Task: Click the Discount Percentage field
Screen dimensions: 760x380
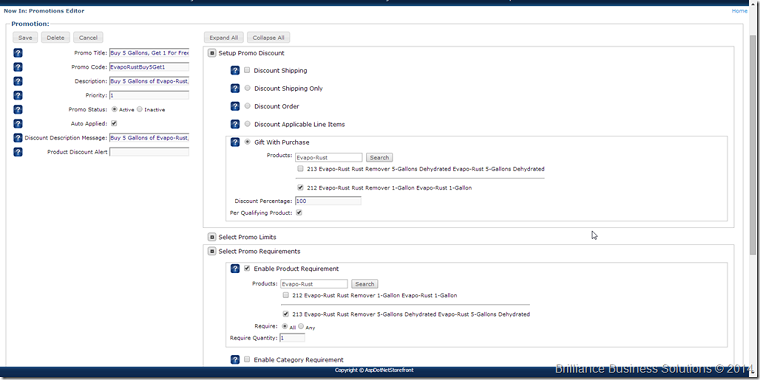Action: point(328,201)
